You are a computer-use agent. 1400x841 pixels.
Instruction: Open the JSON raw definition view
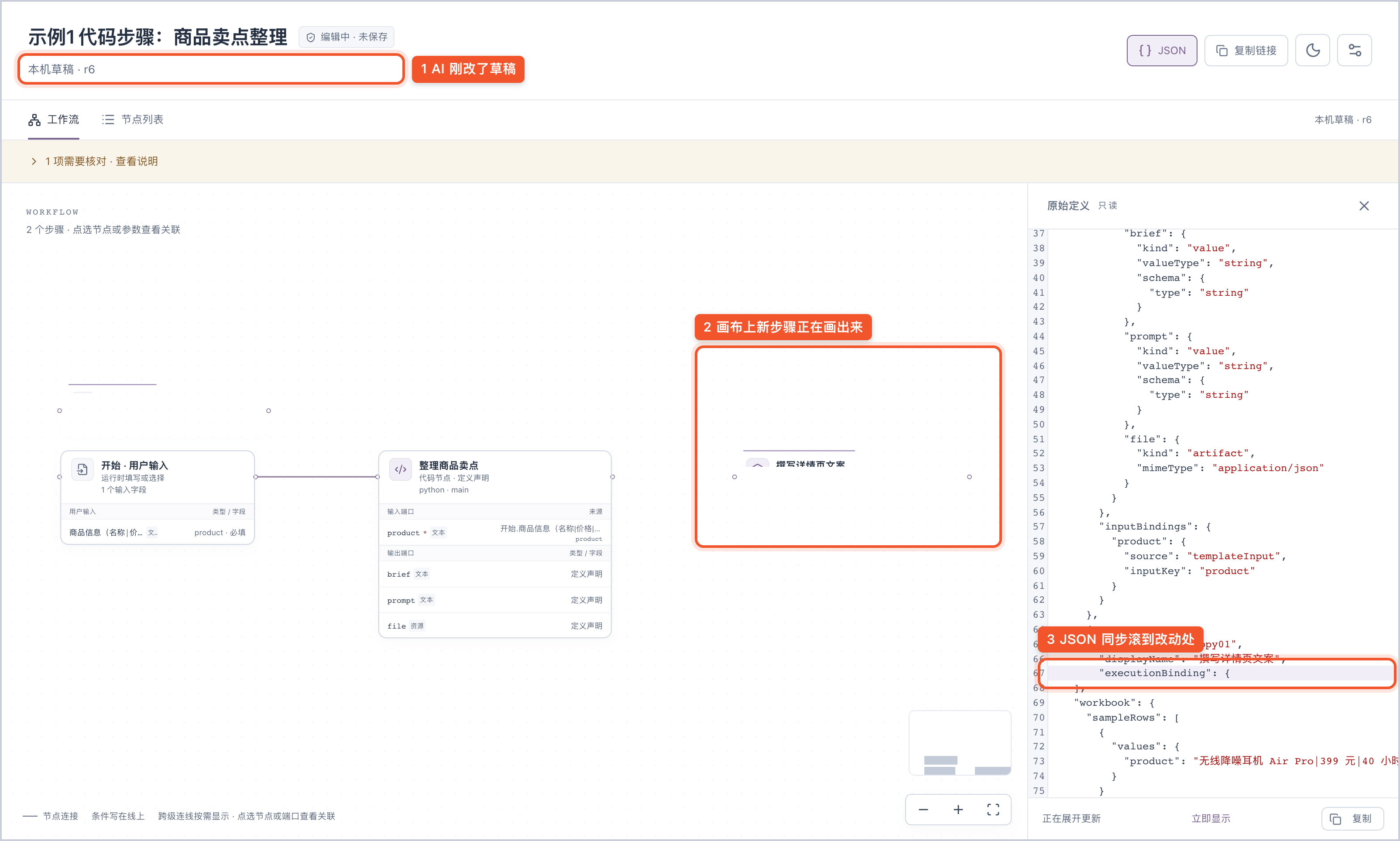[1161, 51]
